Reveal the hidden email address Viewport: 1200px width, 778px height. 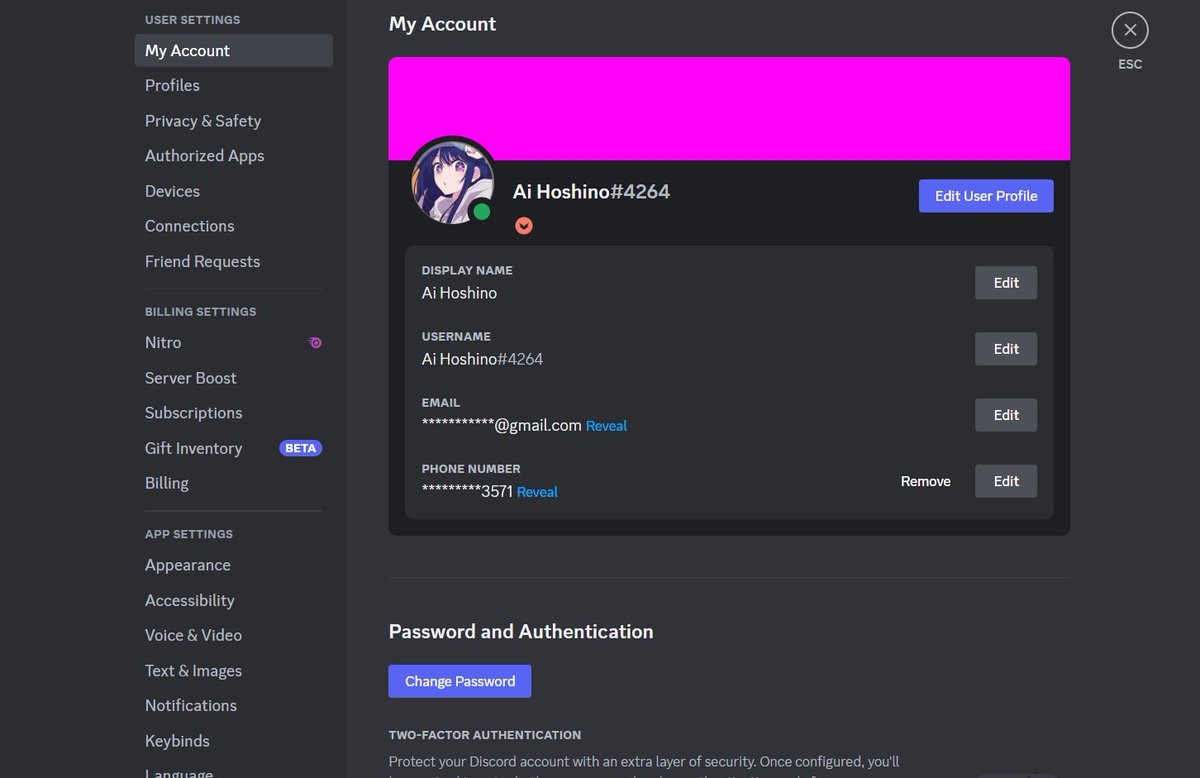[606, 426]
